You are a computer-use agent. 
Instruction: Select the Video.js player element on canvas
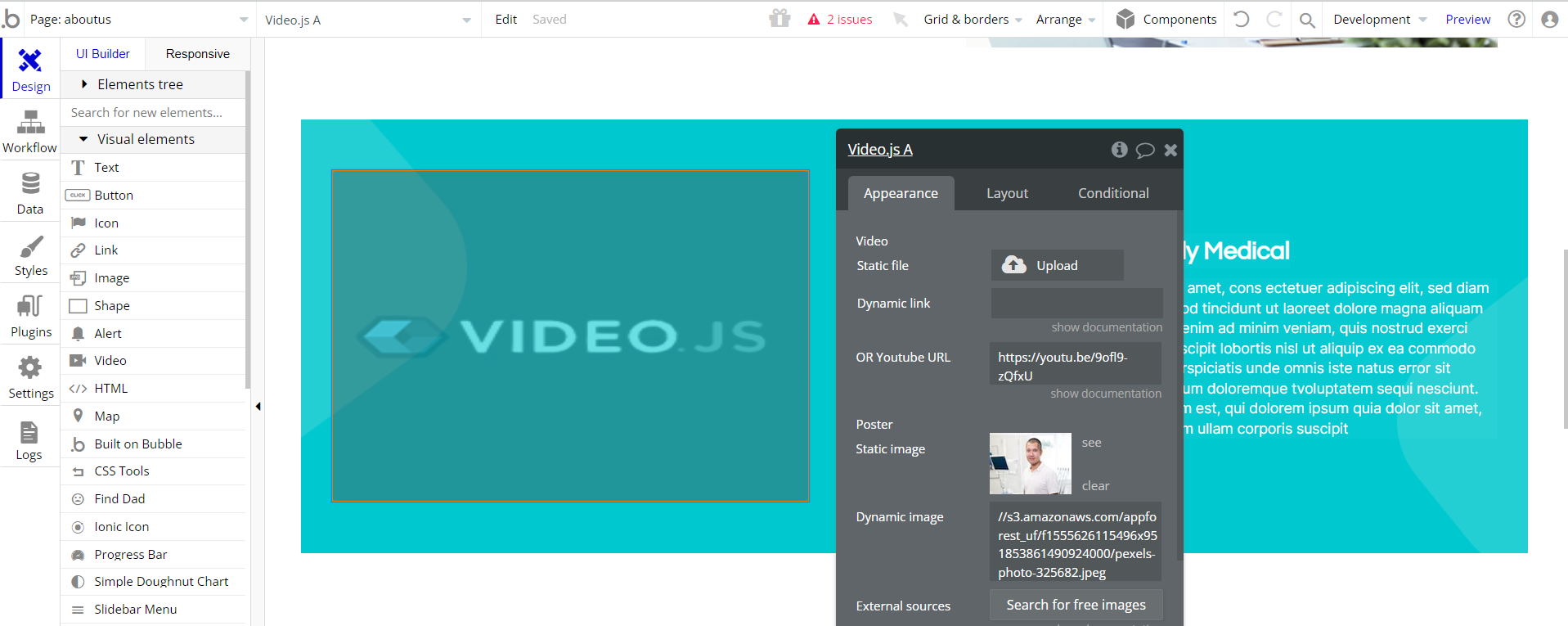pos(570,336)
